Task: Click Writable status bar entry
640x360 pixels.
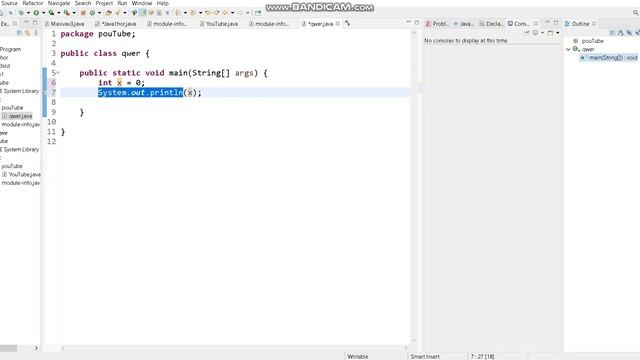Action: (x=358, y=356)
